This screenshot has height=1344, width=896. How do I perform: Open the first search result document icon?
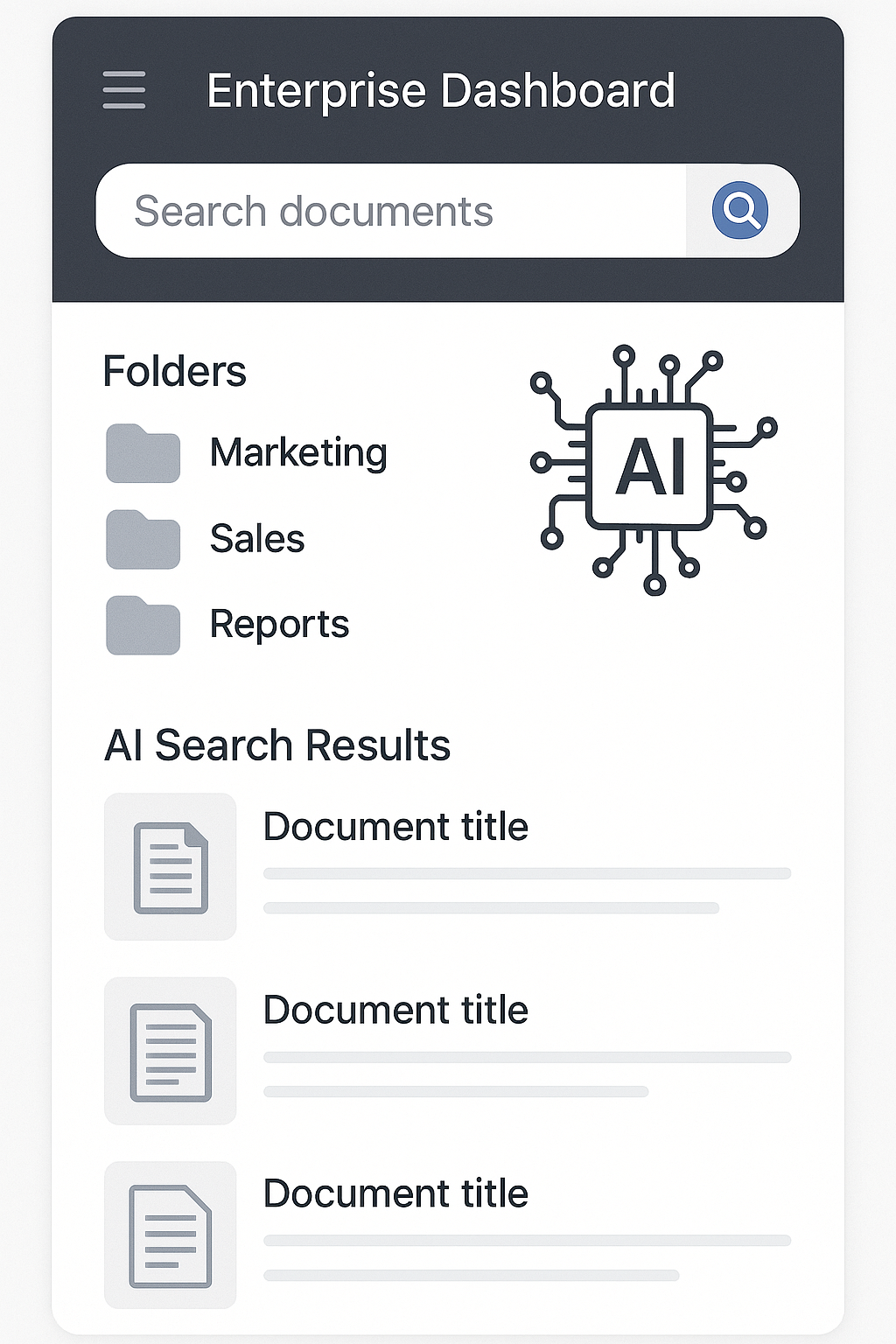[x=170, y=866]
